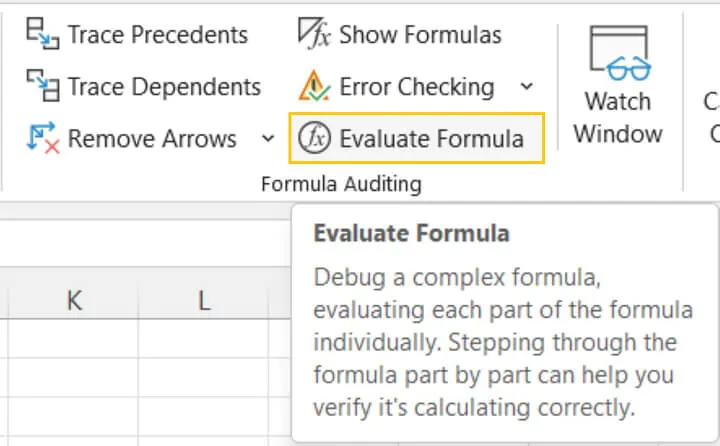The height and width of the screenshot is (446, 720).
Task: Click the Error Checking warning icon
Action: click(x=314, y=85)
